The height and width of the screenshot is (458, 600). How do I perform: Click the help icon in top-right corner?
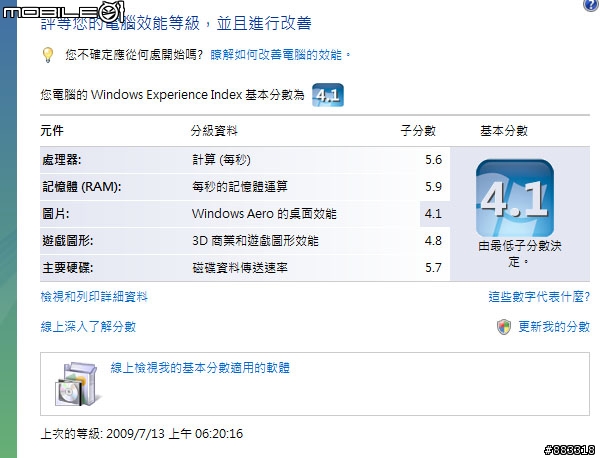(591, 5)
